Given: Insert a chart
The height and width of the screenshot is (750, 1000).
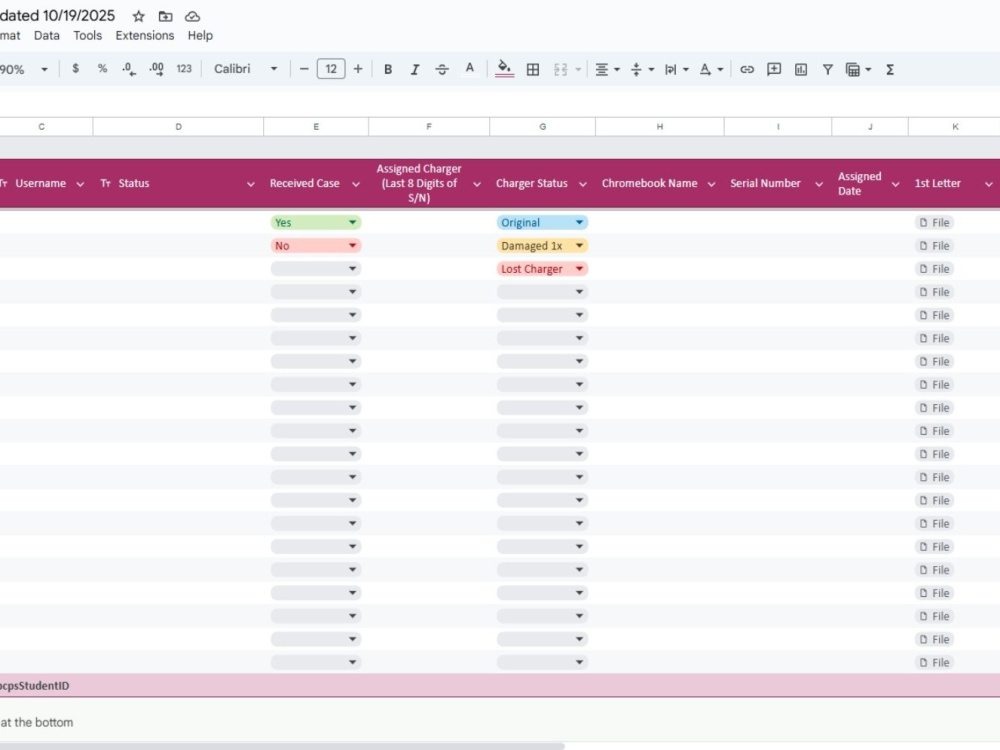Looking at the screenshot, I should 800,70.
